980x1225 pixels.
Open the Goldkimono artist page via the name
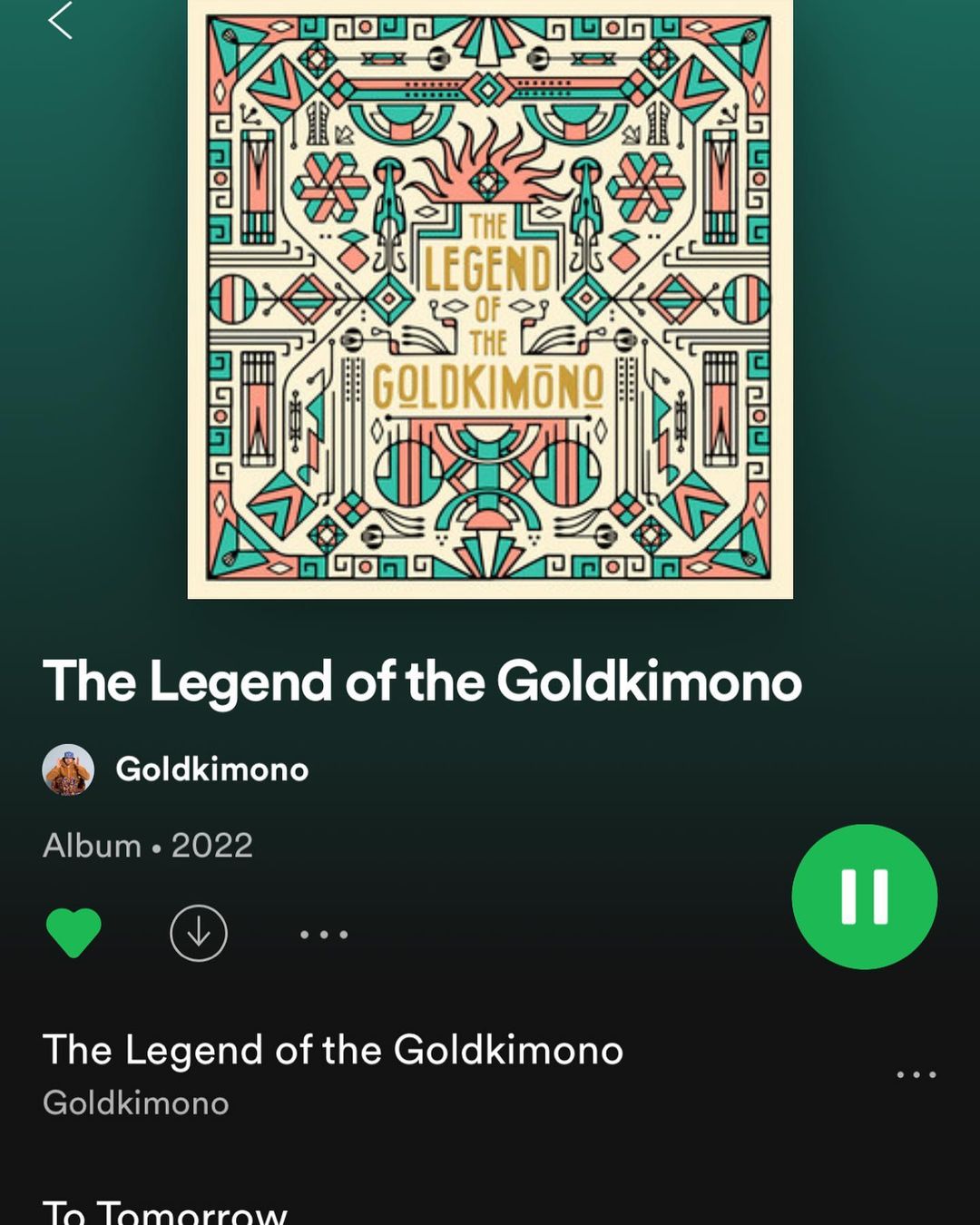212,769
